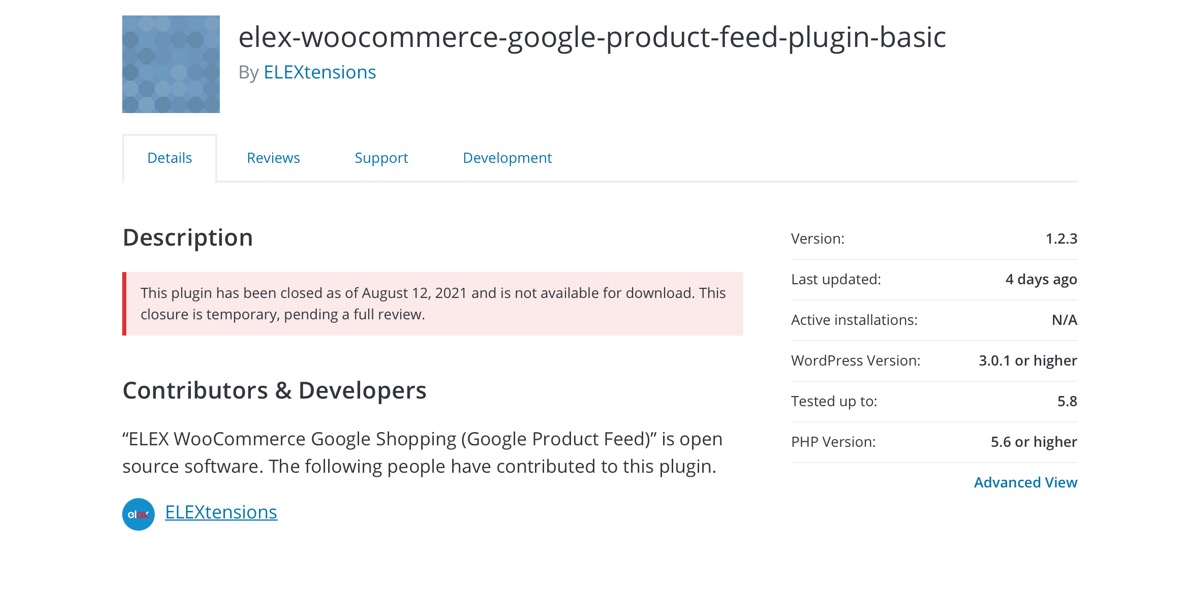Click the WordPress Version 3.0.1 or higher value

click(1028, 360)
